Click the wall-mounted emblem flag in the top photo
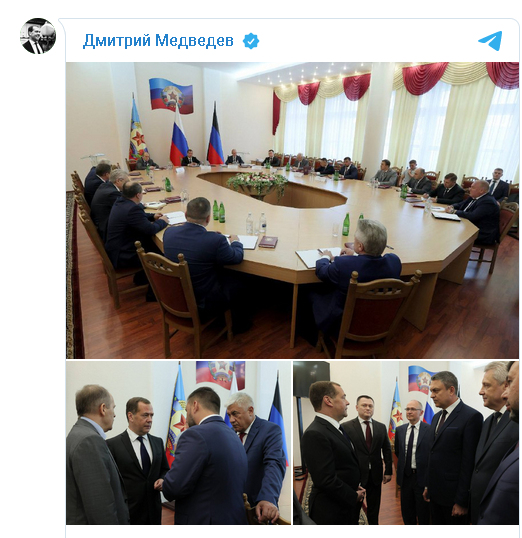This screenshot has height=538, width=522. pos(171,96)
